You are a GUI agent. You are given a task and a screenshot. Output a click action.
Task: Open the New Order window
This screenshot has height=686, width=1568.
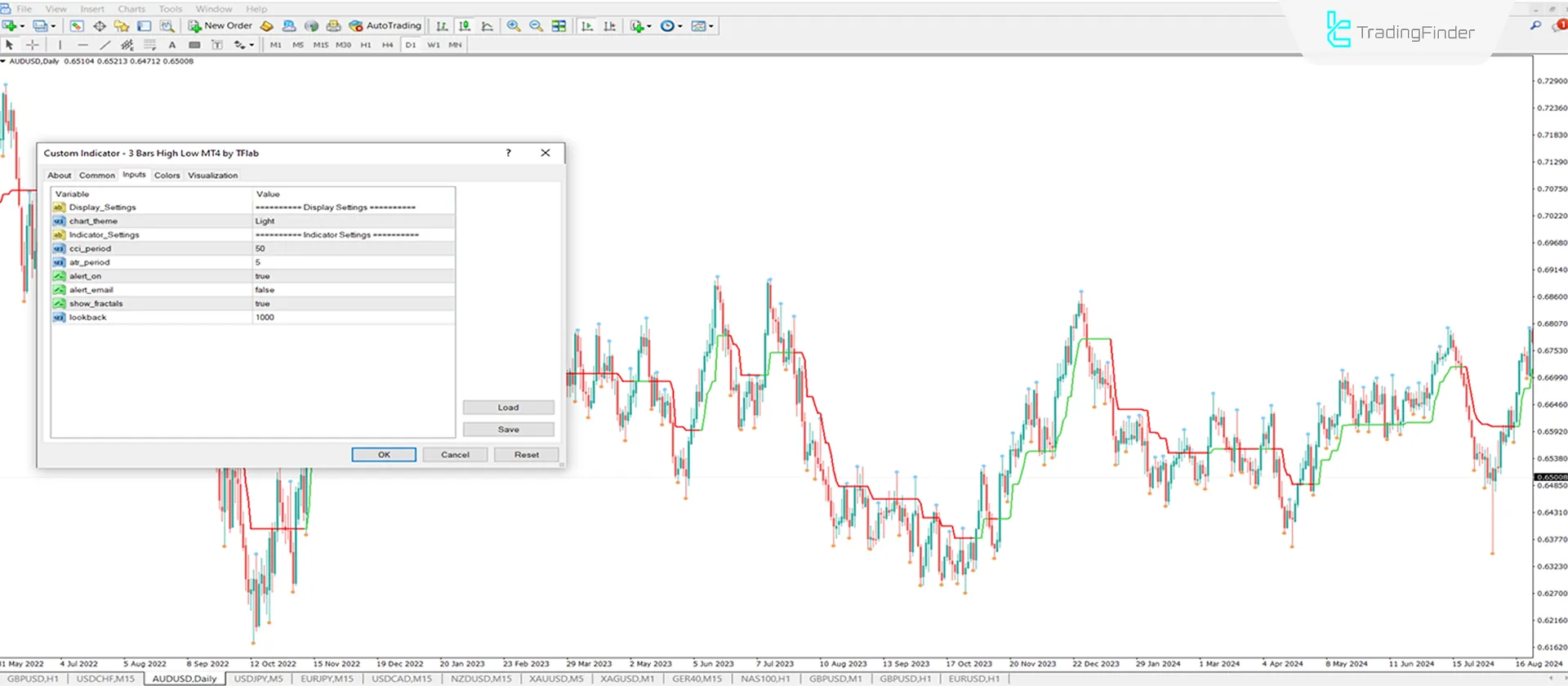pyautogui.click(x=220, y=26)
